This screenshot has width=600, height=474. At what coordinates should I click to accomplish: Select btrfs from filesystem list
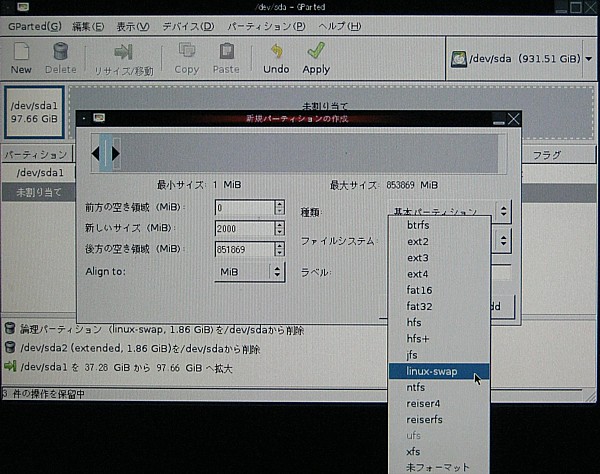click(x=439, y=225)
